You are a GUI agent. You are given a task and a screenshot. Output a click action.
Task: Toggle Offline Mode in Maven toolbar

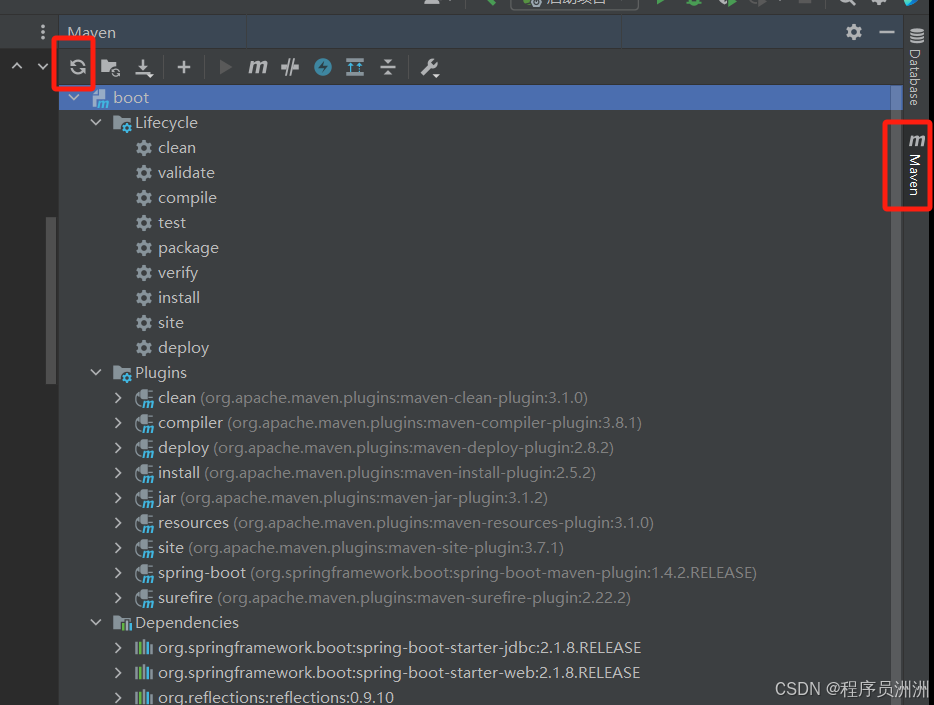click(290, 68)
